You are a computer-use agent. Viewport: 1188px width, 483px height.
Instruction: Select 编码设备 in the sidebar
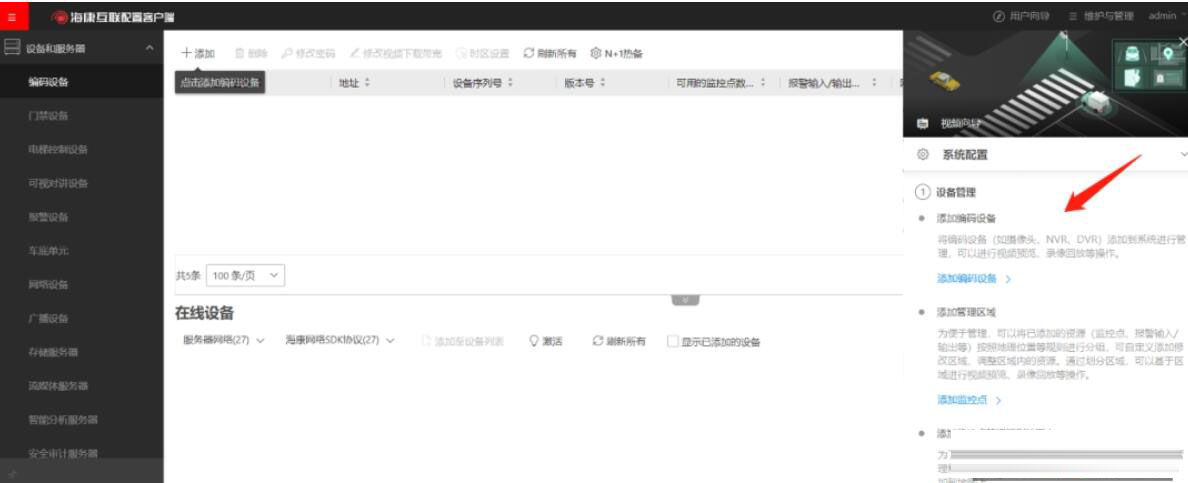(x=82, y=82)
